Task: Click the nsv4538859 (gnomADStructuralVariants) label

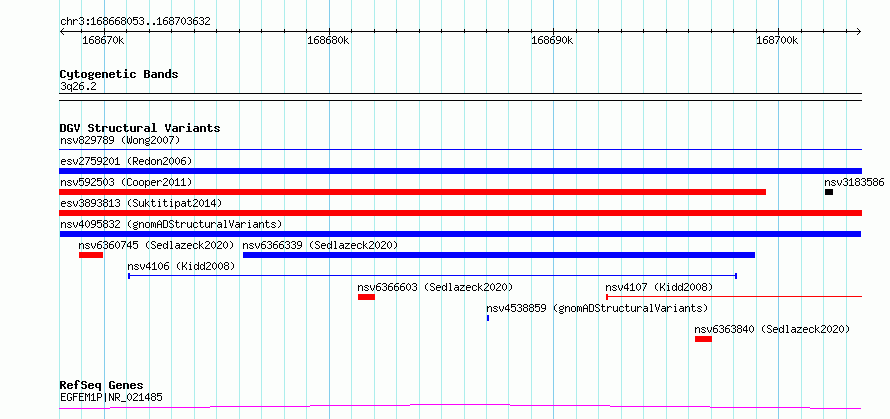Action: (x=597, y=308)
